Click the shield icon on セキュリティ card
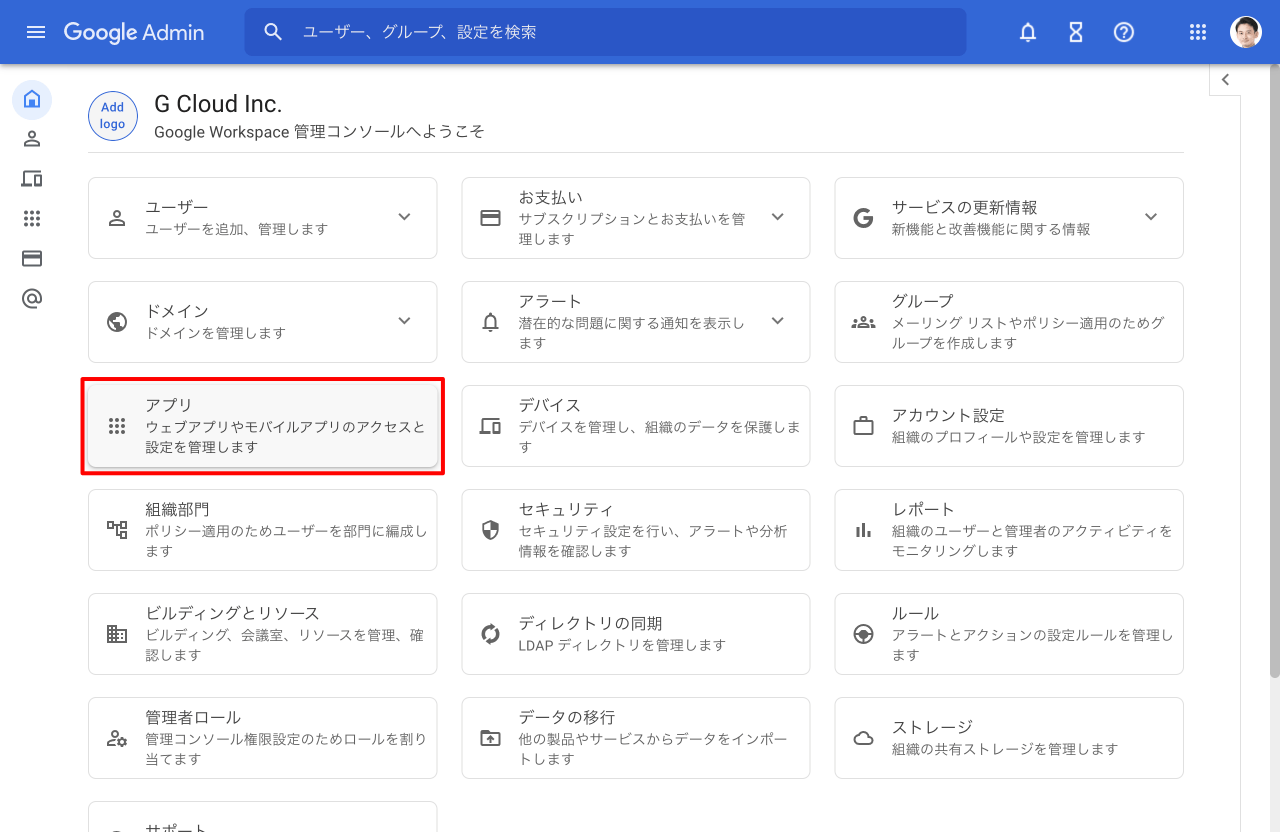This screenshot has height=832, width=1280. (490, 530)
